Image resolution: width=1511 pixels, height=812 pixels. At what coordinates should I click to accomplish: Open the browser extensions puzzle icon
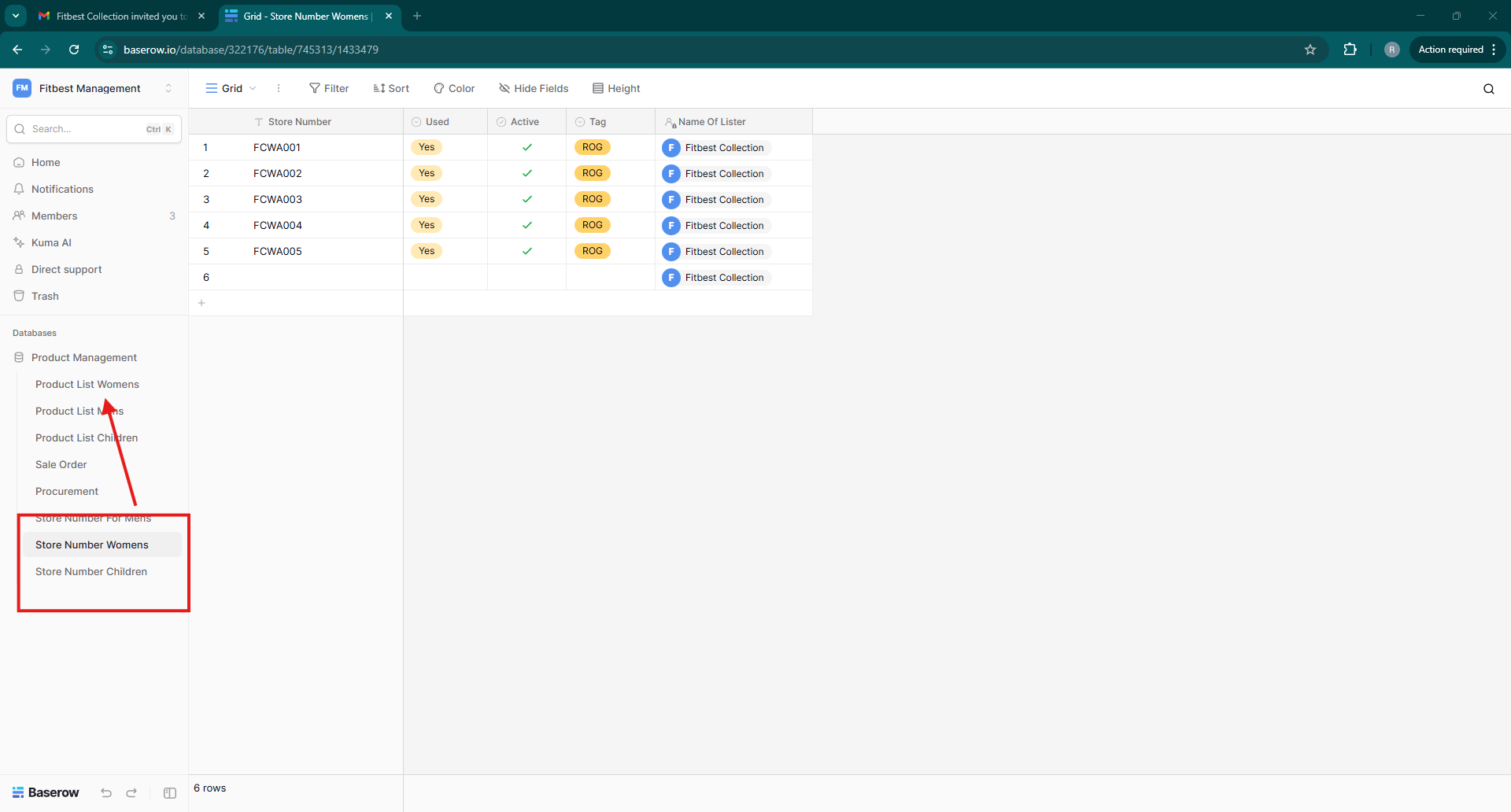tap(1350, 50)
